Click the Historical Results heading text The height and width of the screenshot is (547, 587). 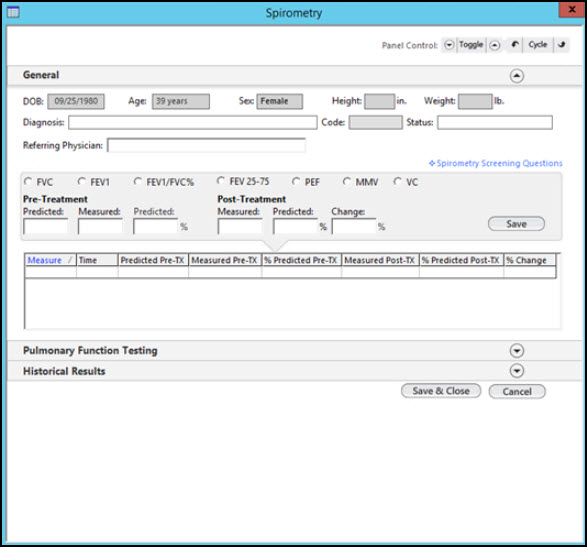click(64, 371)
